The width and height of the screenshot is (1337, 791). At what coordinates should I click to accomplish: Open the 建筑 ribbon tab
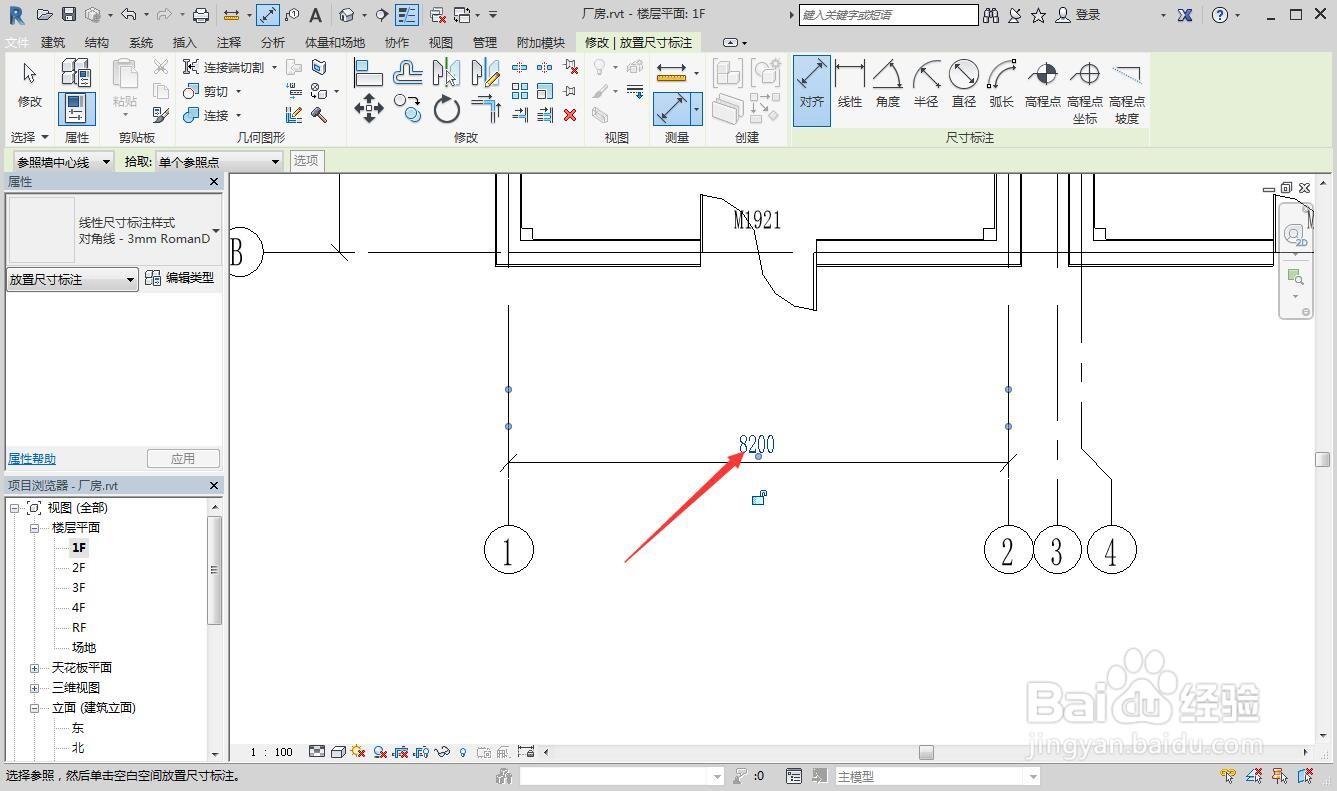(53, 43)
